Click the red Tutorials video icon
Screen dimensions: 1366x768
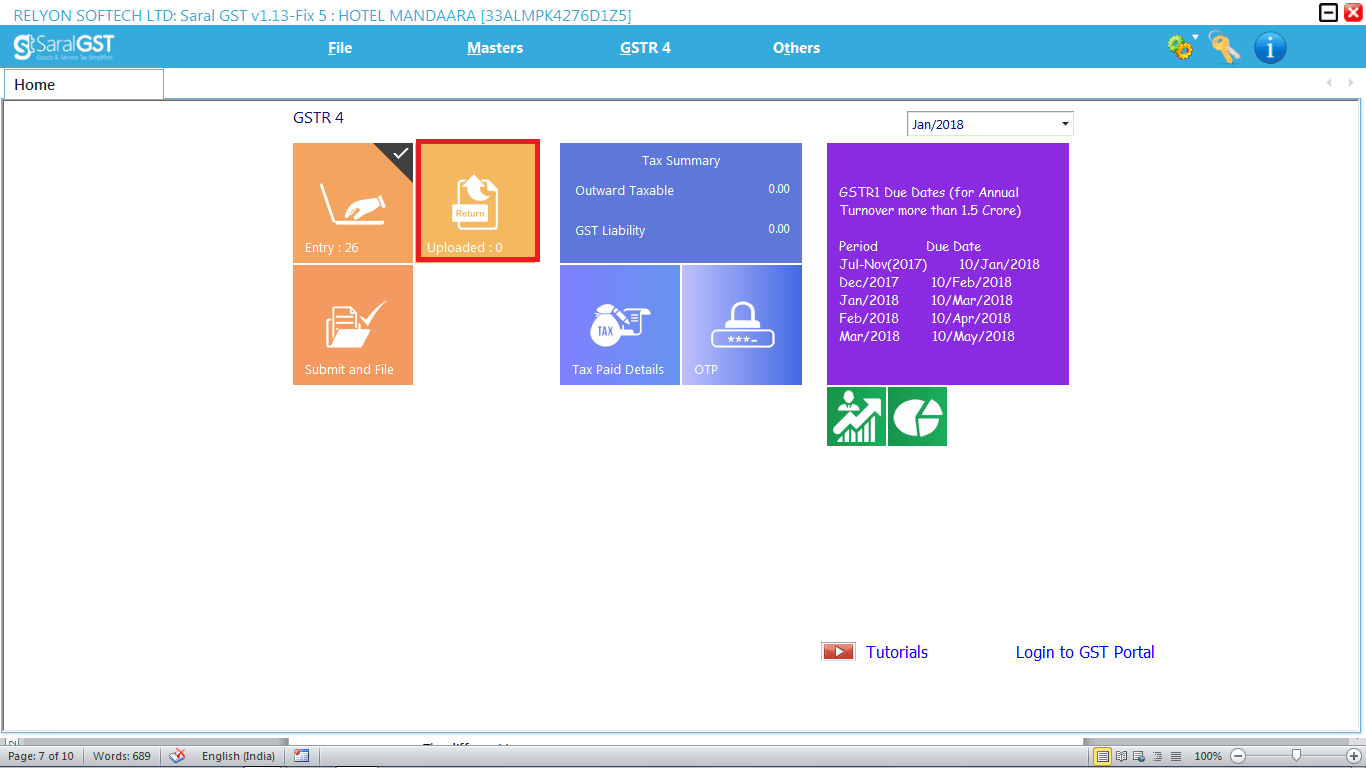click(838, 652)
